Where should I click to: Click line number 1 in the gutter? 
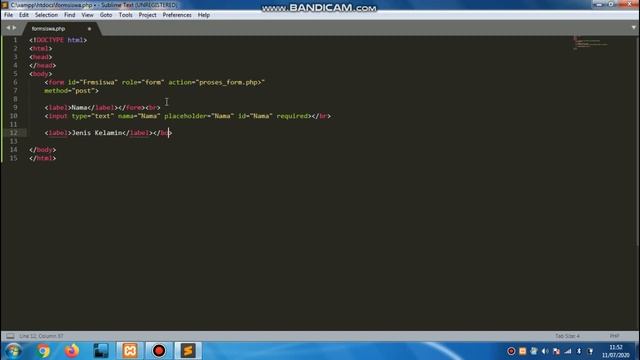(15, 40)
